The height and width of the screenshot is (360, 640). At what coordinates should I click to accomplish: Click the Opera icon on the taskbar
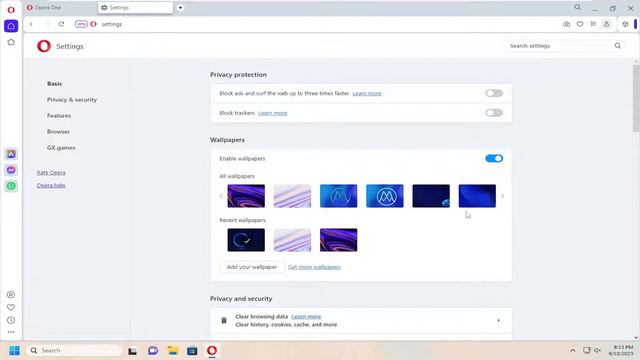click(x=212, y=351)
